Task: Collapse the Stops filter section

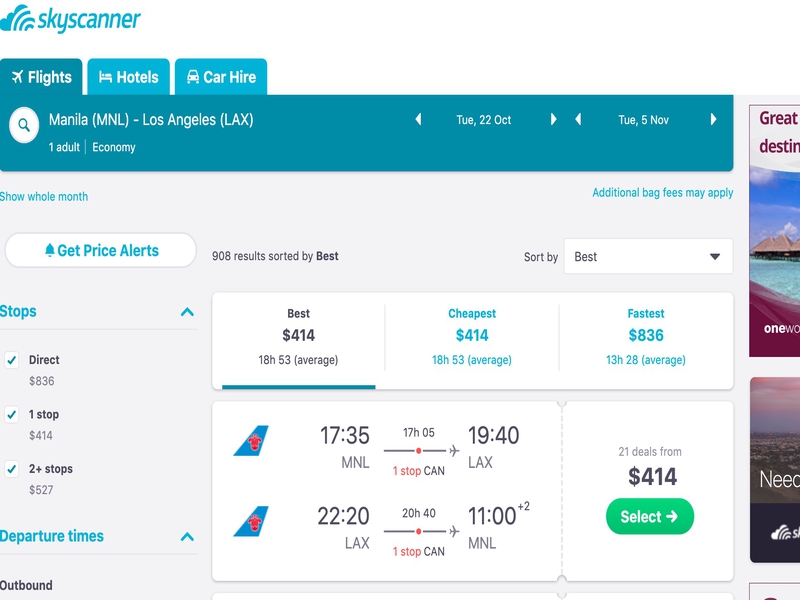Action: click(x=187, y=312)
